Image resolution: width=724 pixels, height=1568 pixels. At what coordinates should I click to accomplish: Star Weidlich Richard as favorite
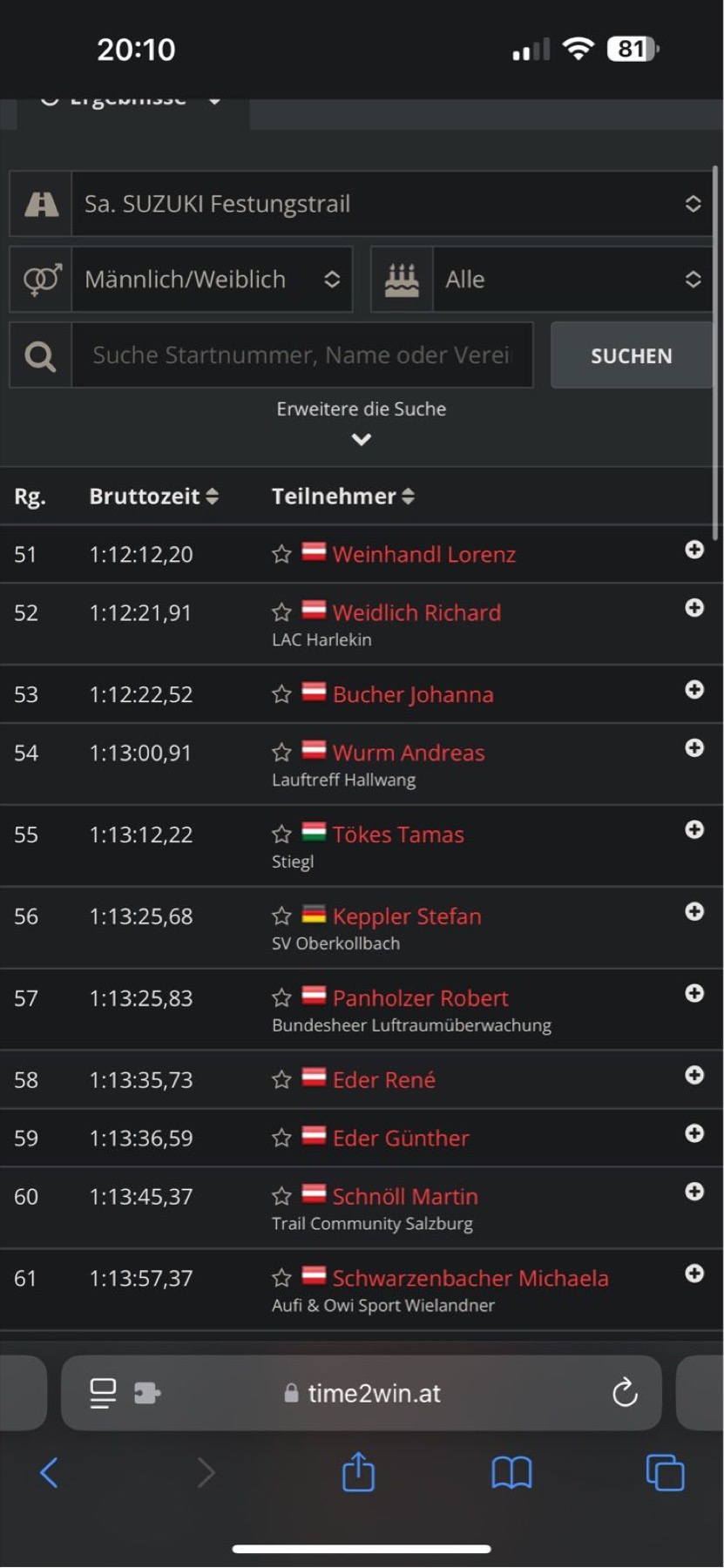tap(281, 612)
